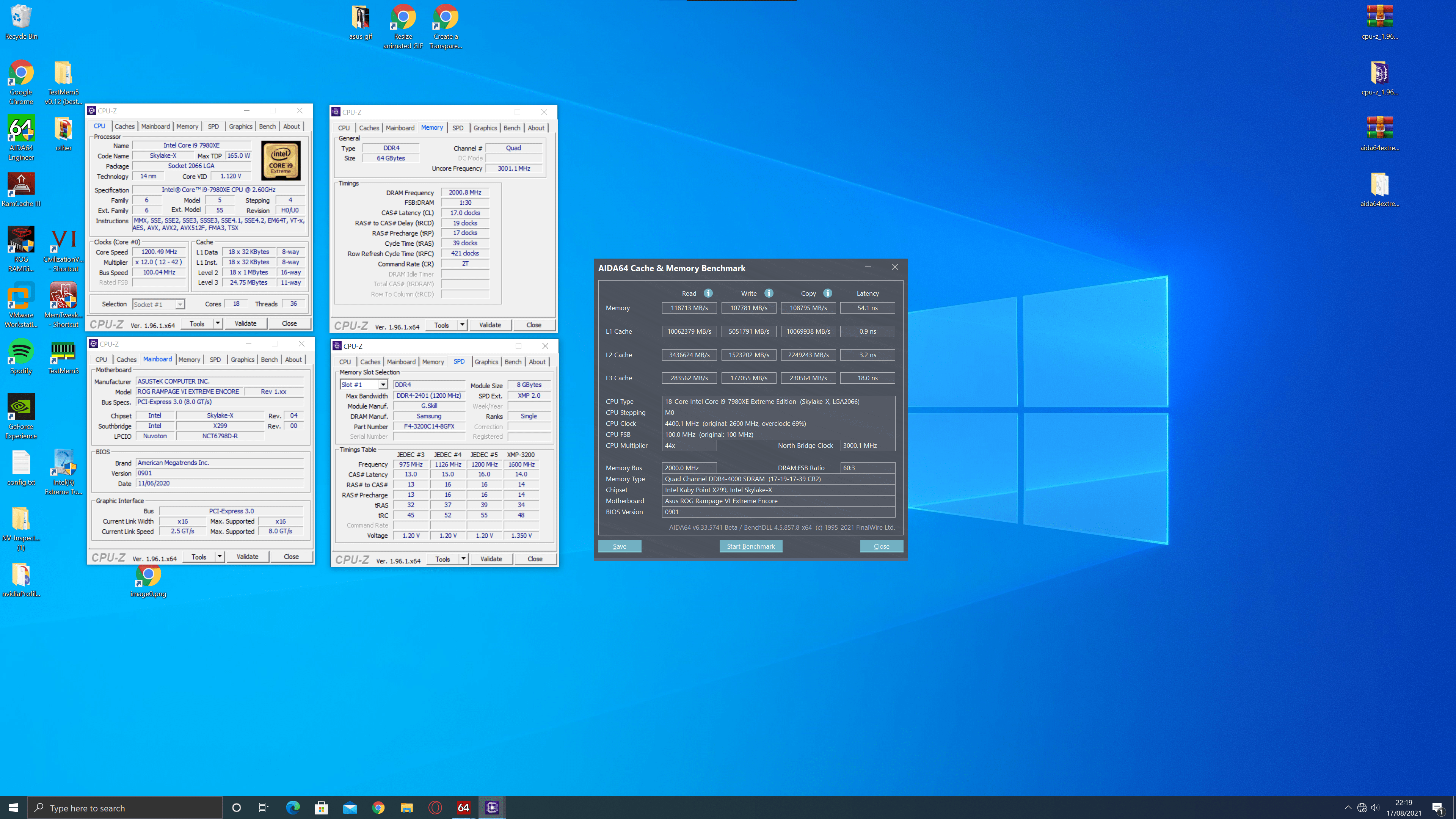
Task: Save AIDA64 benchmark results
Action: point(620,546)
